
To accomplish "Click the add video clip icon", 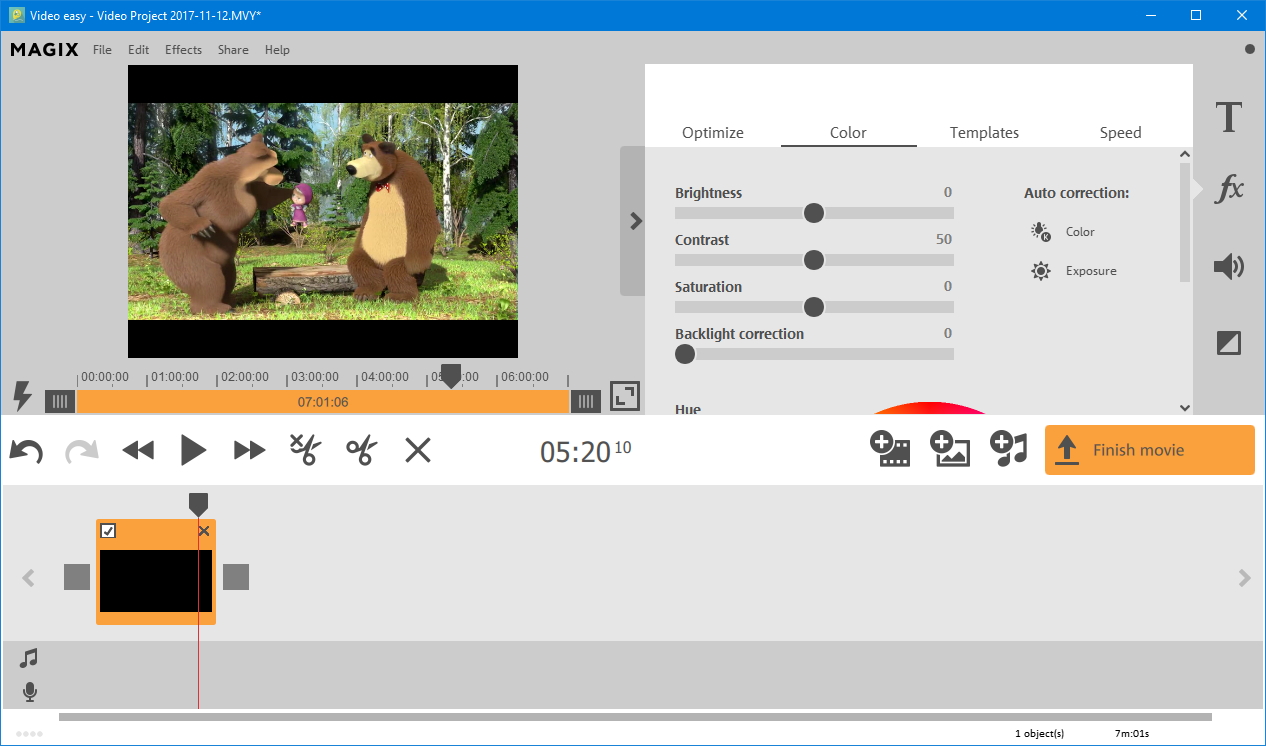I will click(x=889, y=450).
